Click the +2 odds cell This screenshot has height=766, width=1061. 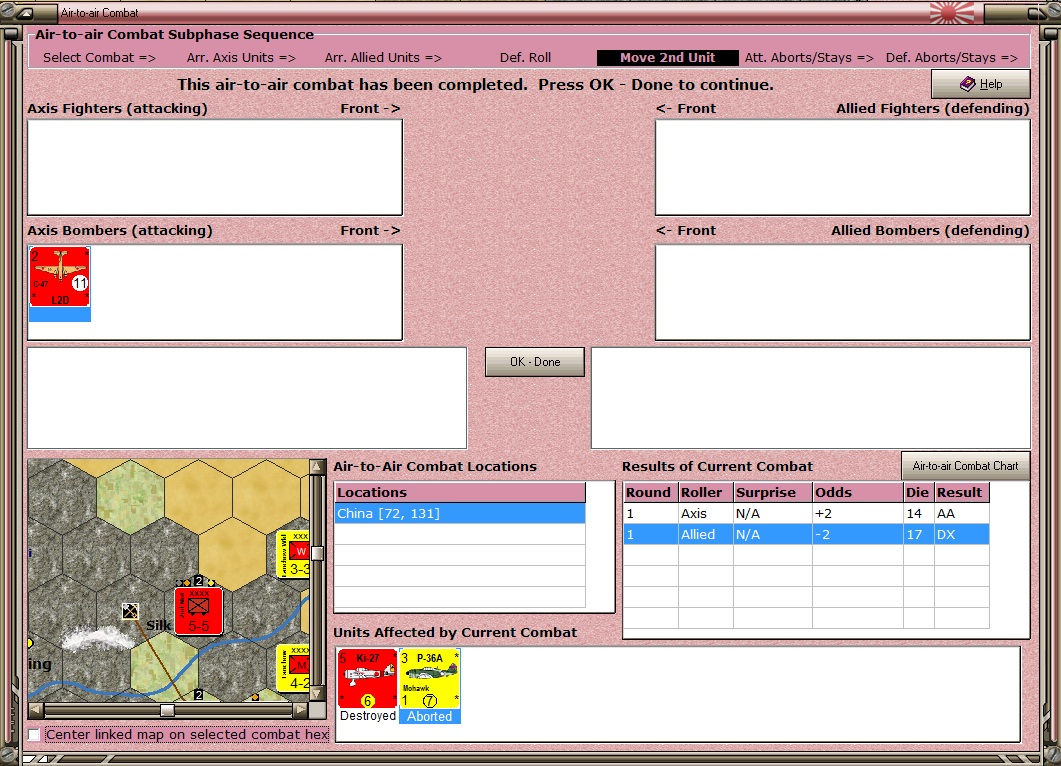(857, 514)
